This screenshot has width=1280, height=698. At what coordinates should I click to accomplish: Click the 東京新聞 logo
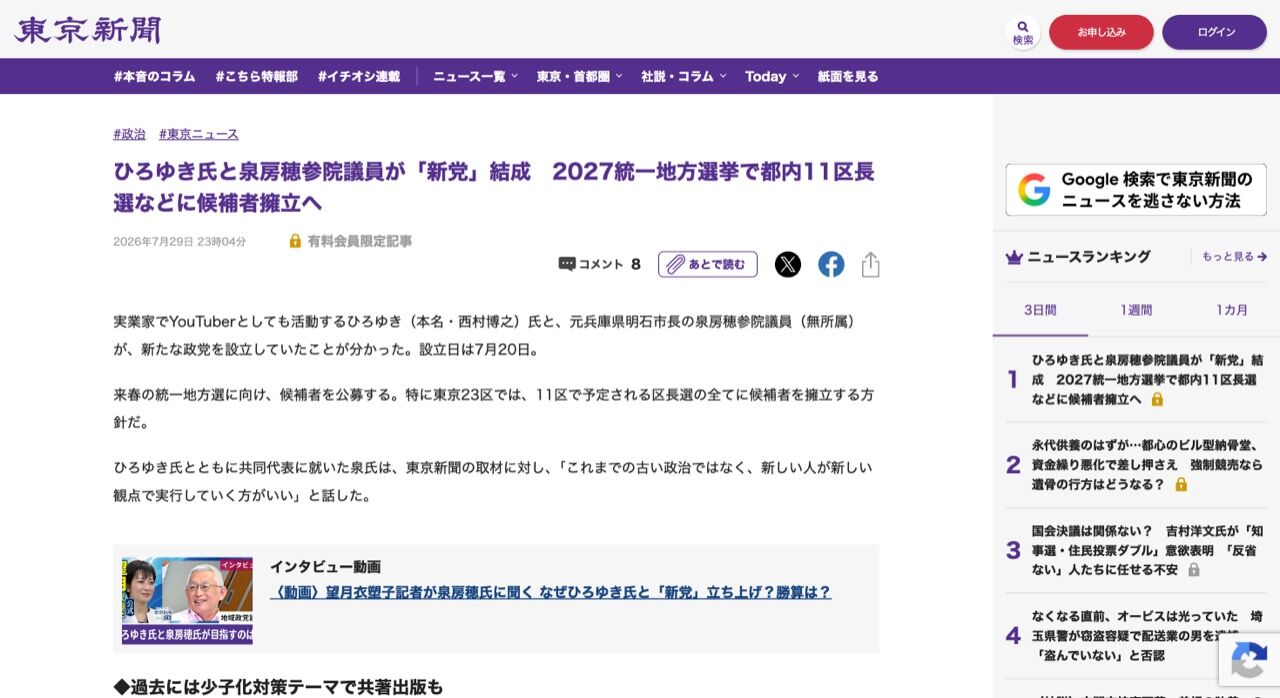87,30
